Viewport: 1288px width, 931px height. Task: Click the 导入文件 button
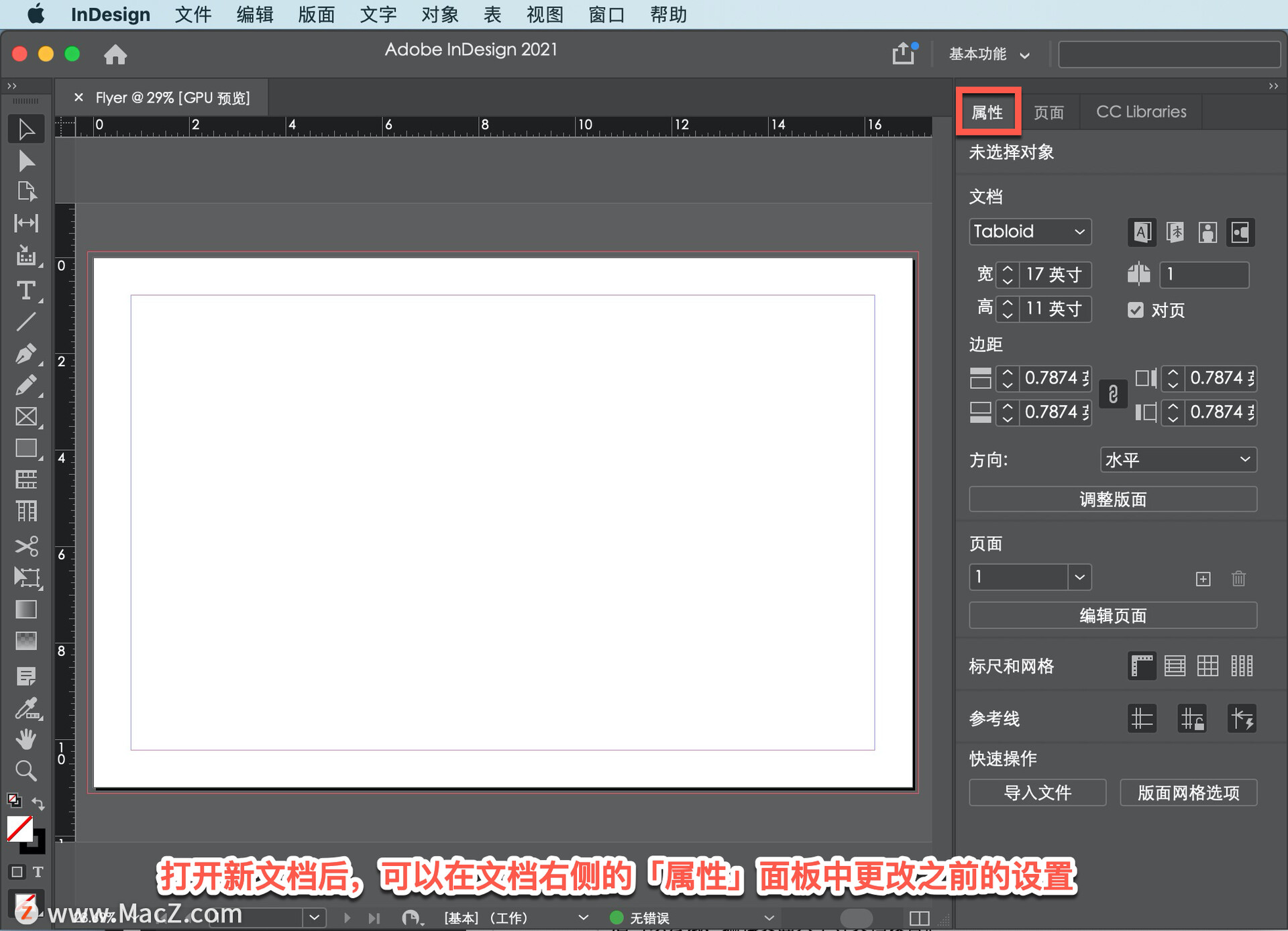[1037, 793]
